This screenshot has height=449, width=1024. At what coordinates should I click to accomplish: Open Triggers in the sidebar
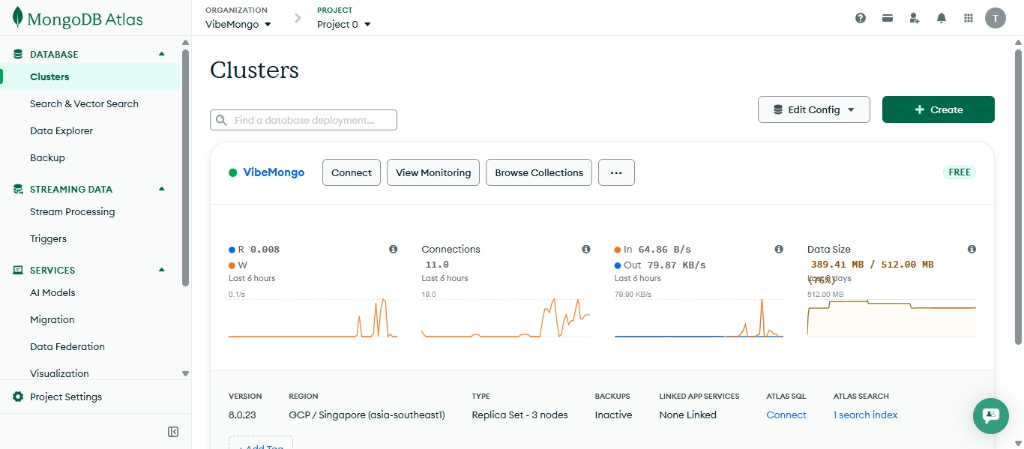coord(48,239)
